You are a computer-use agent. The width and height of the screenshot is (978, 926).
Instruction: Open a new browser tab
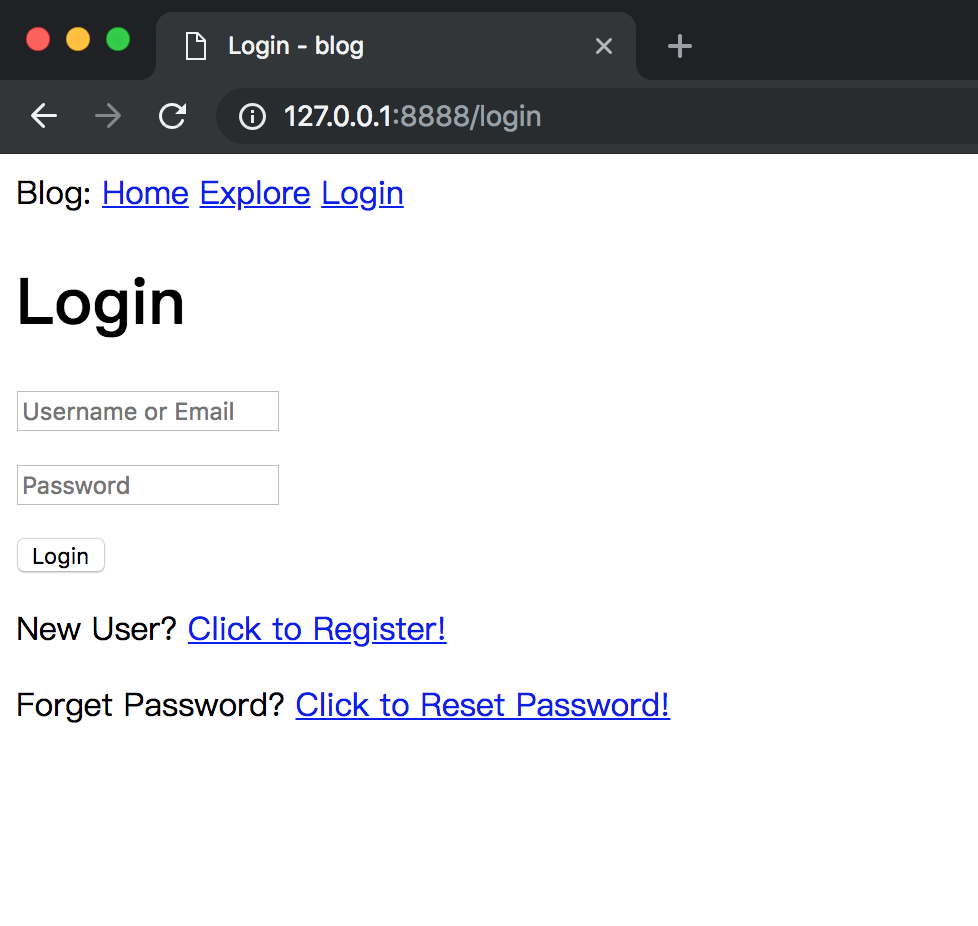tap(680, 46)
